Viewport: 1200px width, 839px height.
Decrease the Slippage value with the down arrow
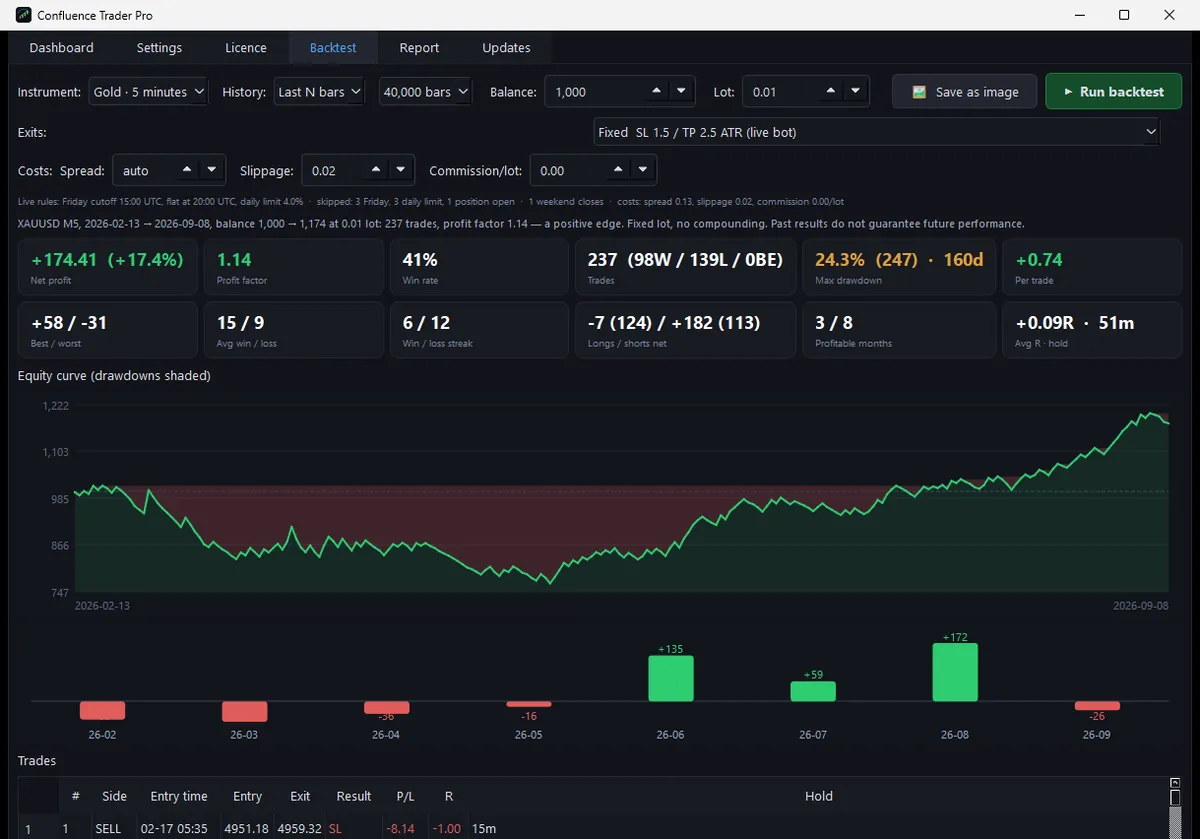coord(400,170)
